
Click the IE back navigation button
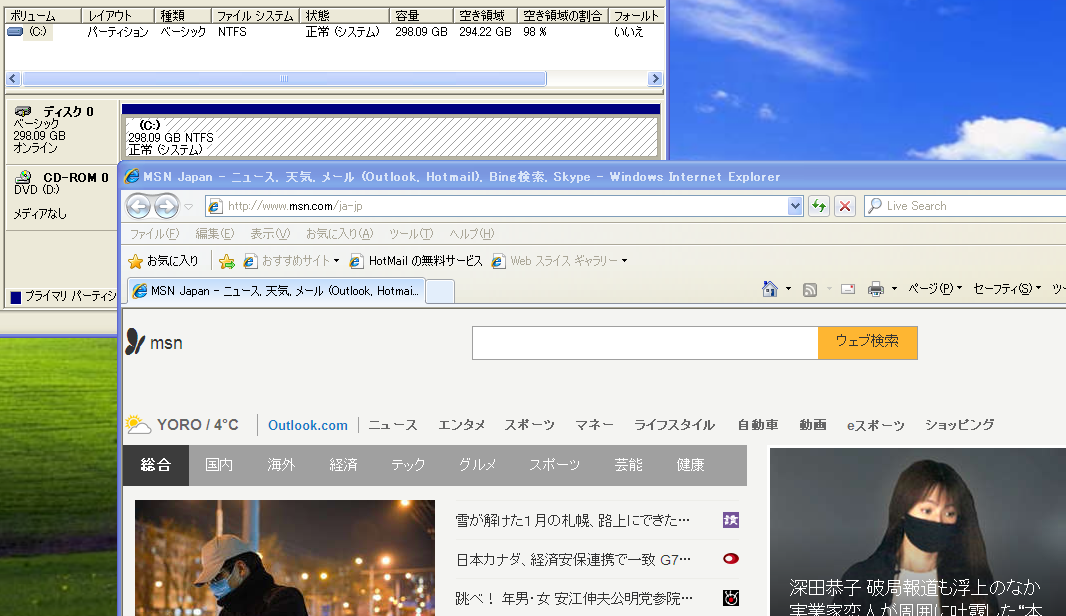[x=139, y=207]
